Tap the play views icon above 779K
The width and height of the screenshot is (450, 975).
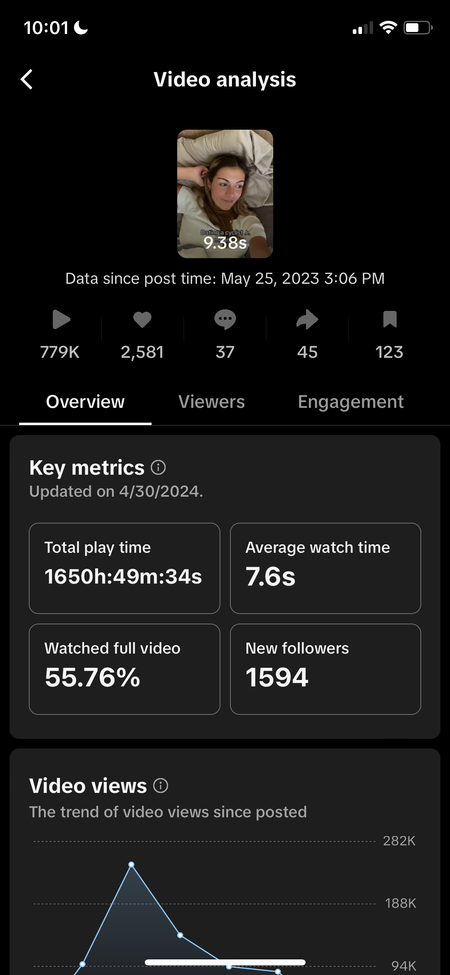tap(61, 320)
